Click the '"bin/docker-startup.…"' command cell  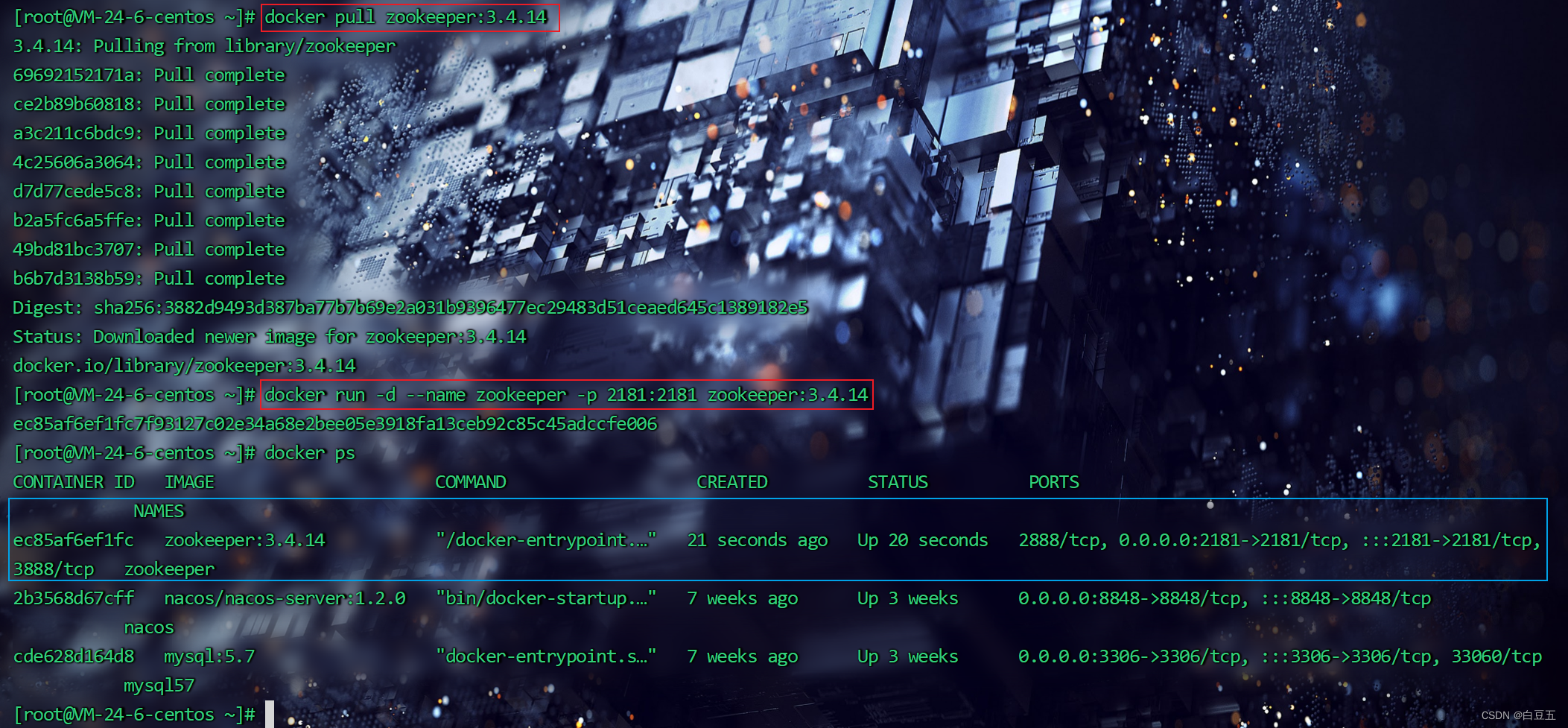546,598
